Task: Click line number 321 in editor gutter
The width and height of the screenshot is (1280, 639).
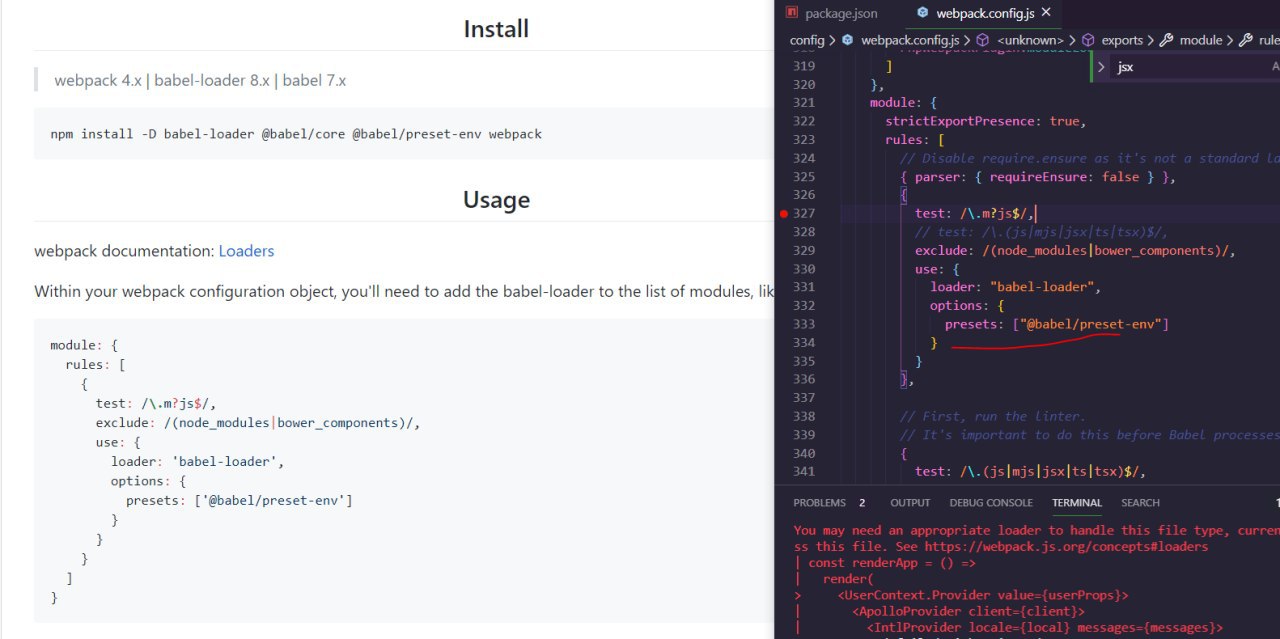Action: coord(803,103)
